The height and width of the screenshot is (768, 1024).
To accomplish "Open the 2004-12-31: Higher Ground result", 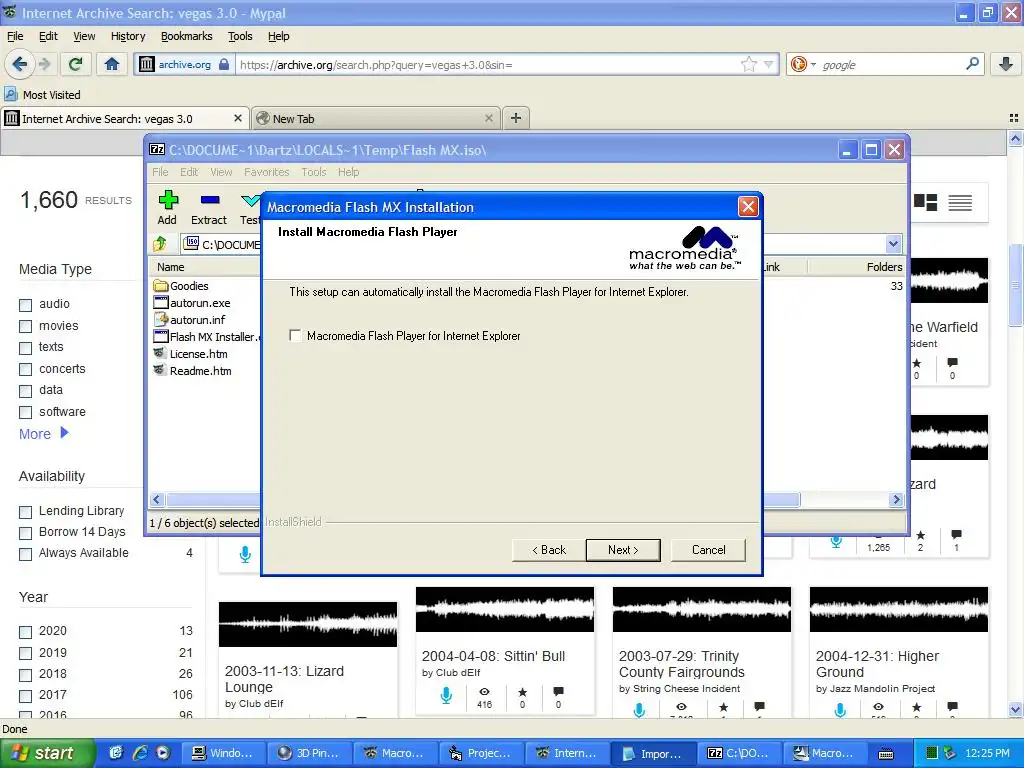I will tap(877, 664).
